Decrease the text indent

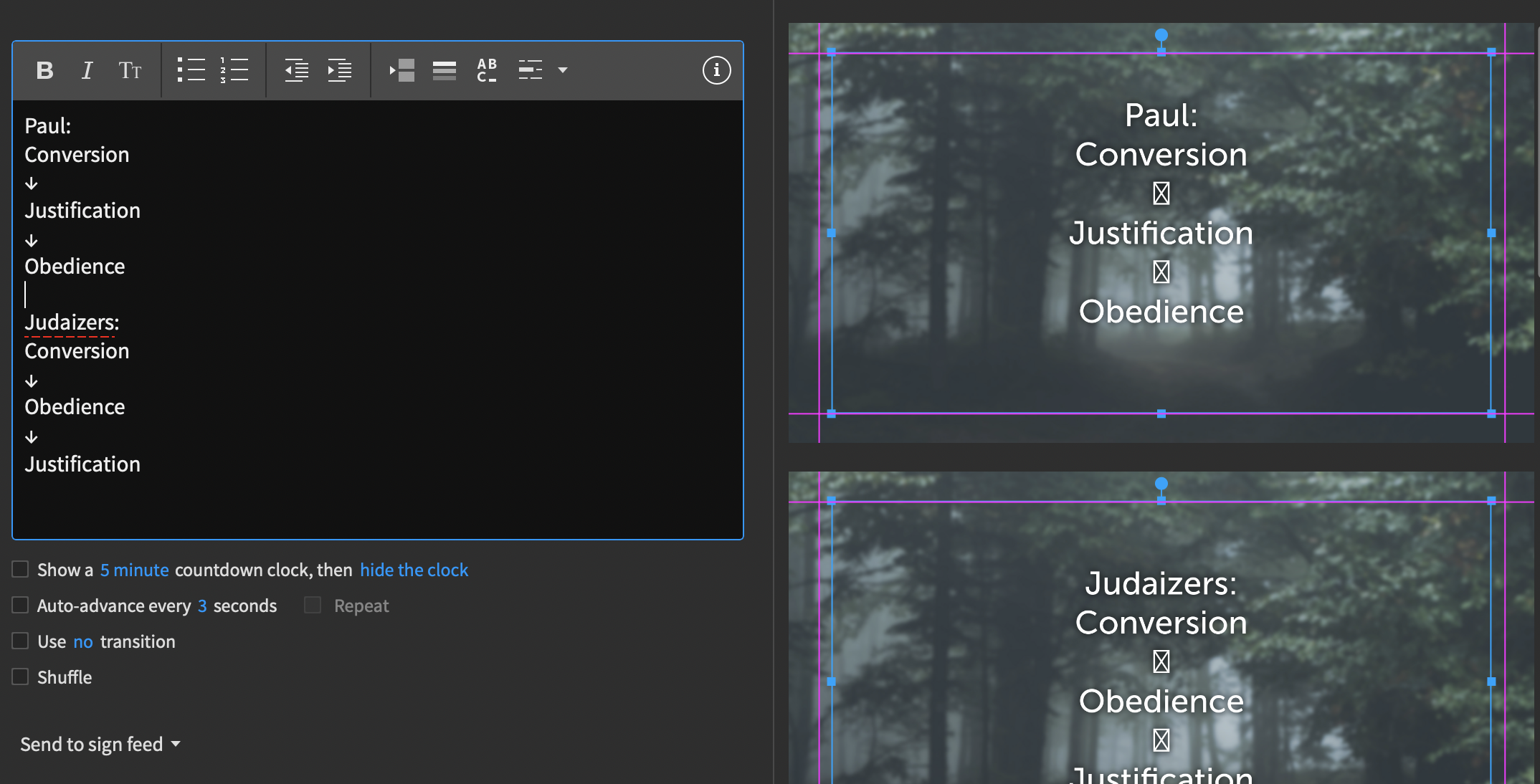[x=297, y=70]
